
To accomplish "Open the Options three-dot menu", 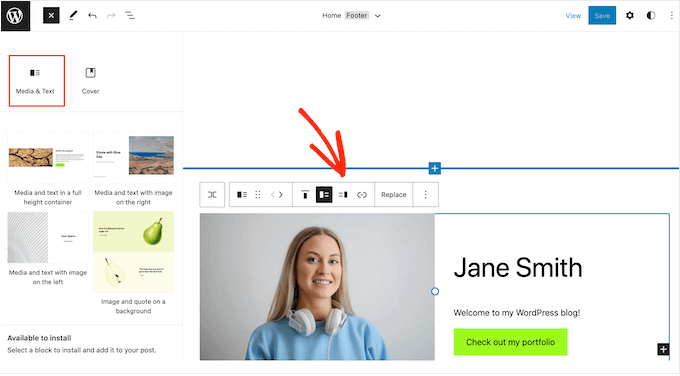I will point(671,16).
